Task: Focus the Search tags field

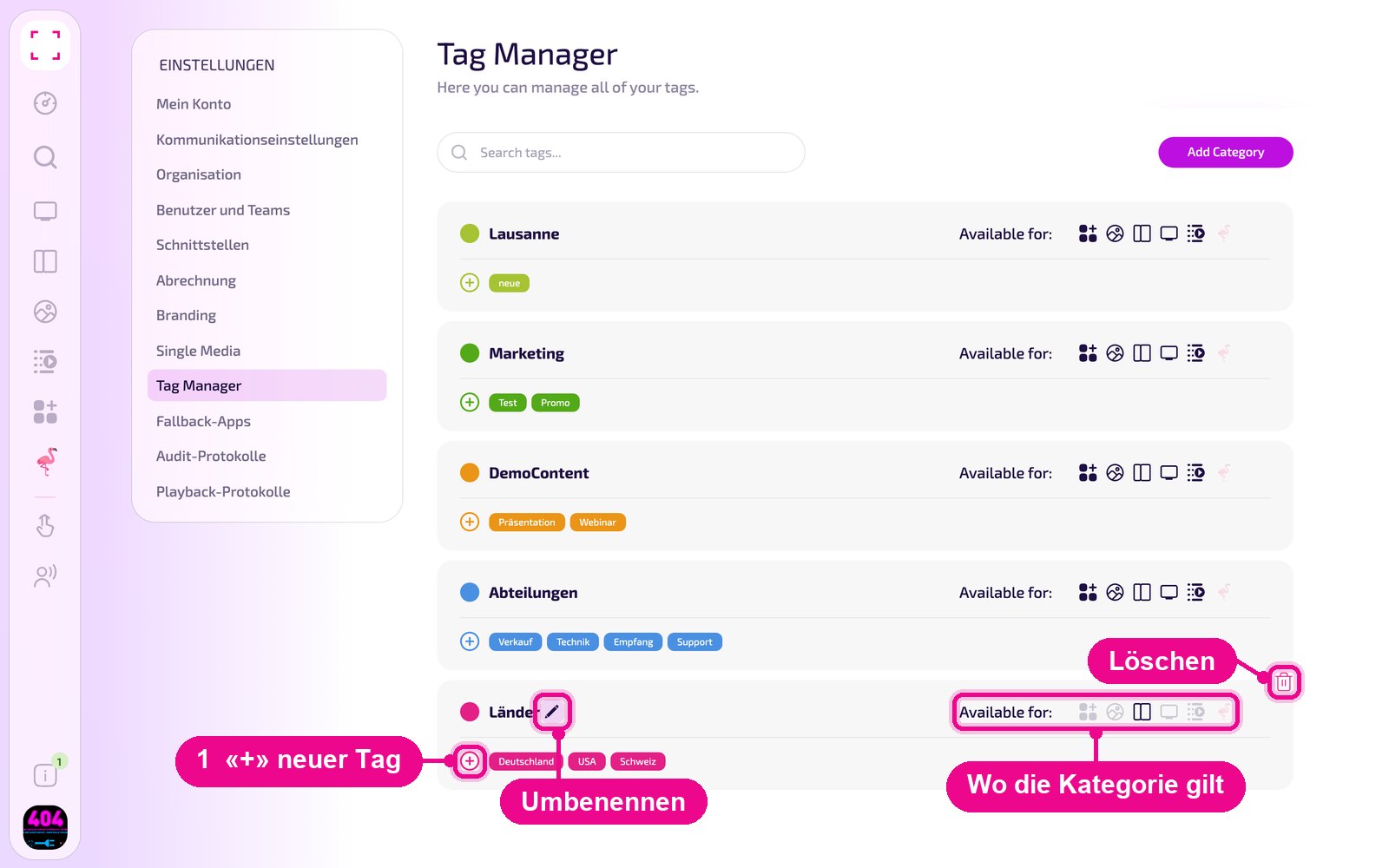Action: pos(621,153)
